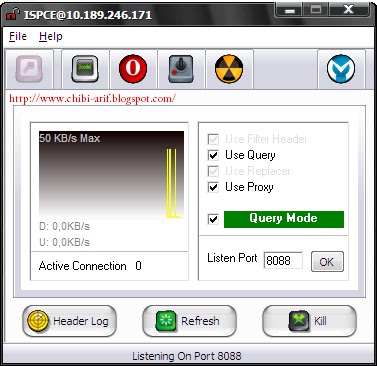Open the File menu
This screenshot has width=377, height=366.
[18, 36]
